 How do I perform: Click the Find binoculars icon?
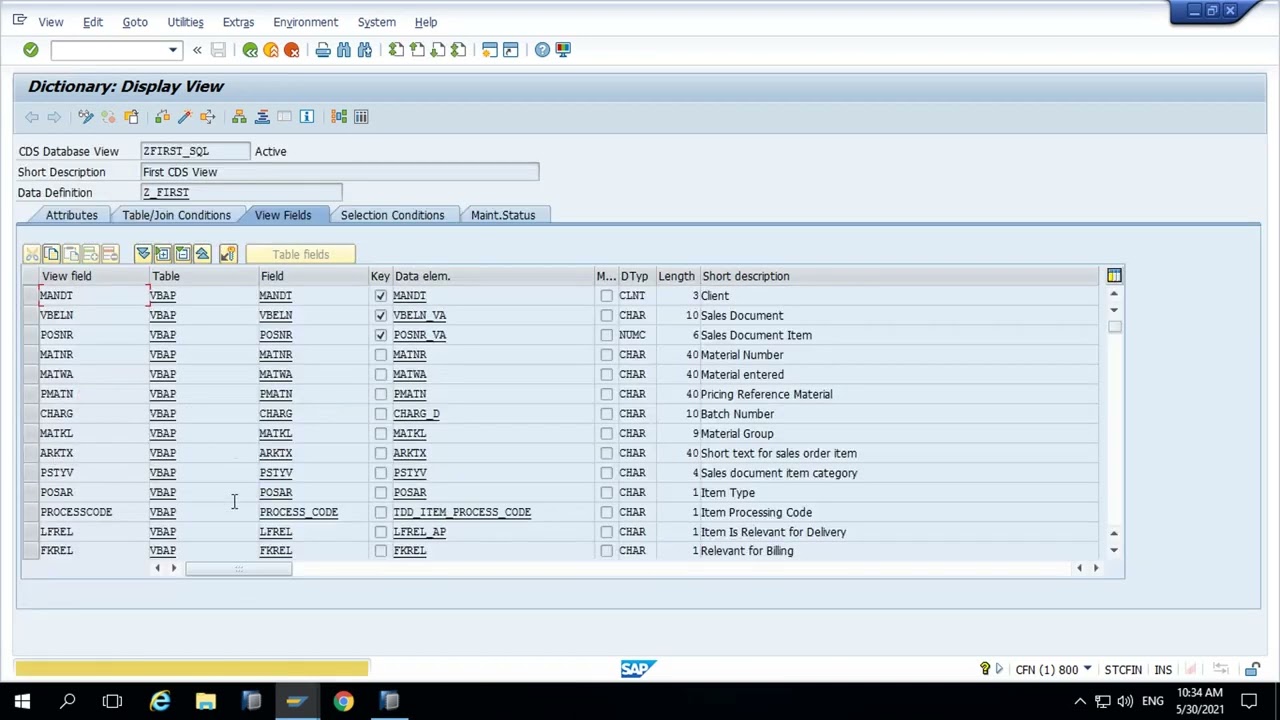[x=344, y=50]
